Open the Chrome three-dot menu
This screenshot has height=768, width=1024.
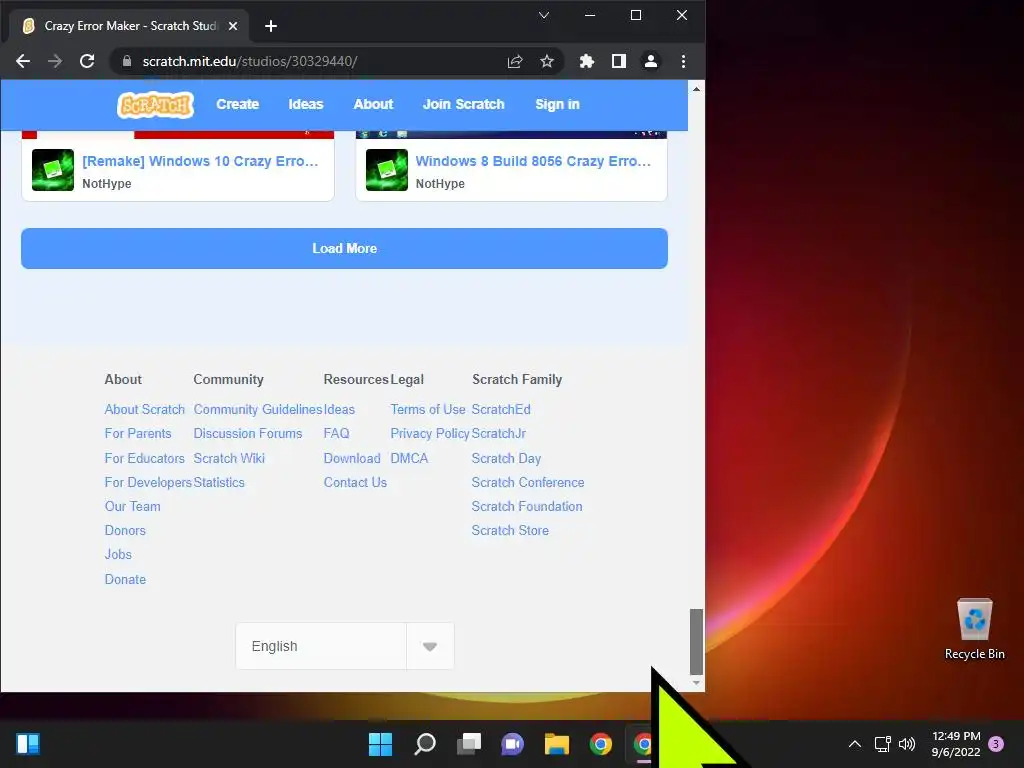coord(683,61)
